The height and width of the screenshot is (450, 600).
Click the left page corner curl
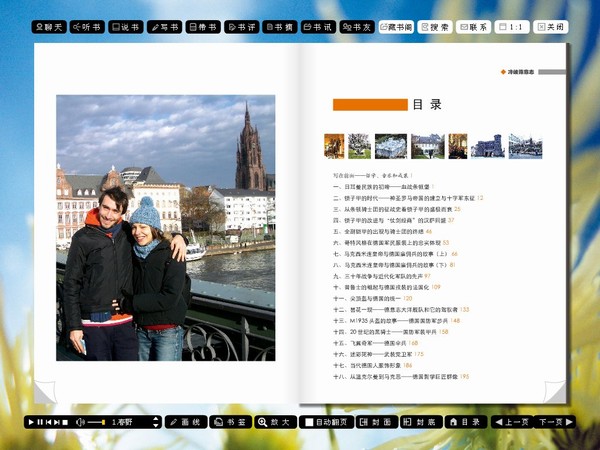pos(44,392)
